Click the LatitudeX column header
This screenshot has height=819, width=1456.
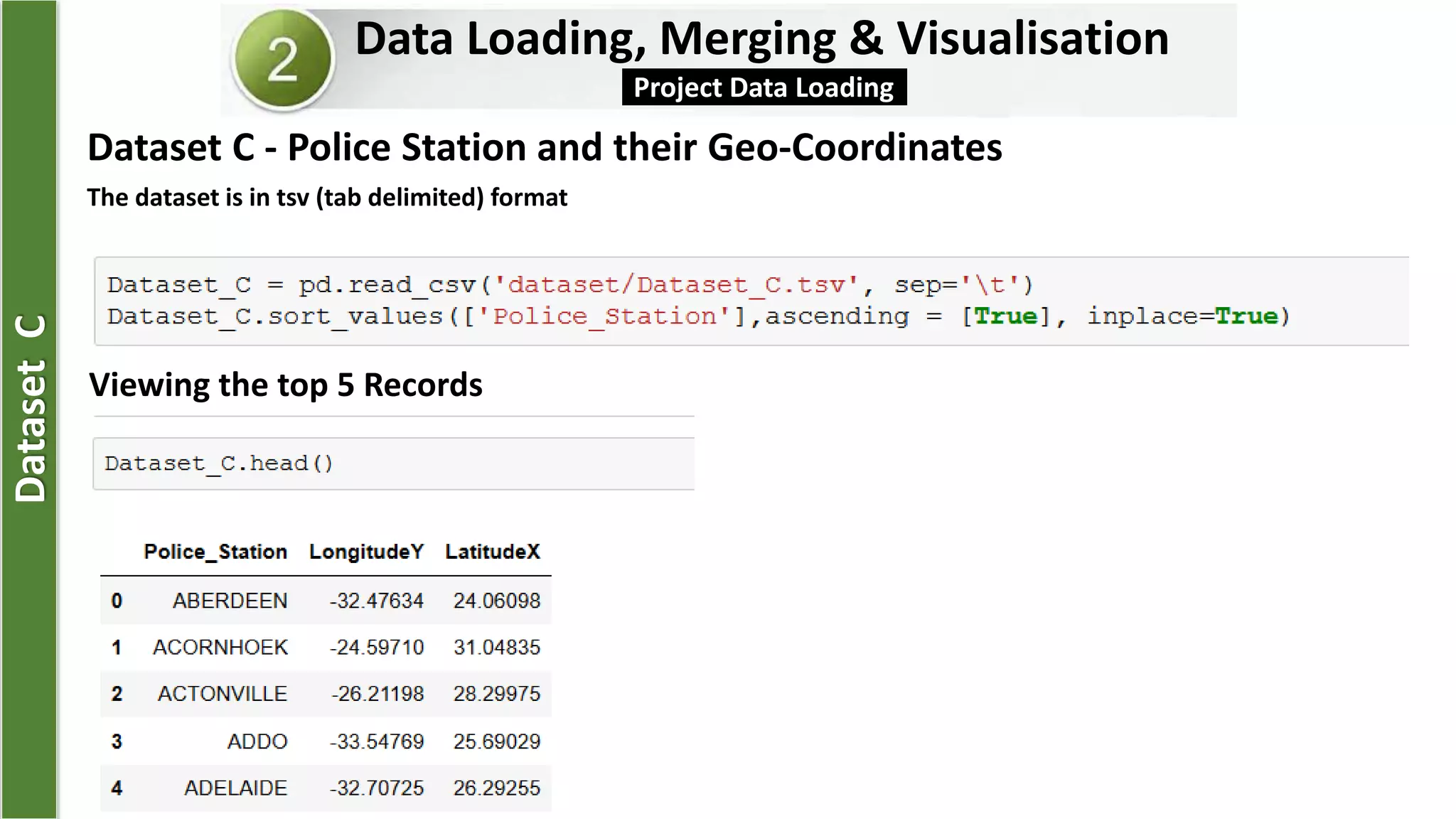pos(493,552)
